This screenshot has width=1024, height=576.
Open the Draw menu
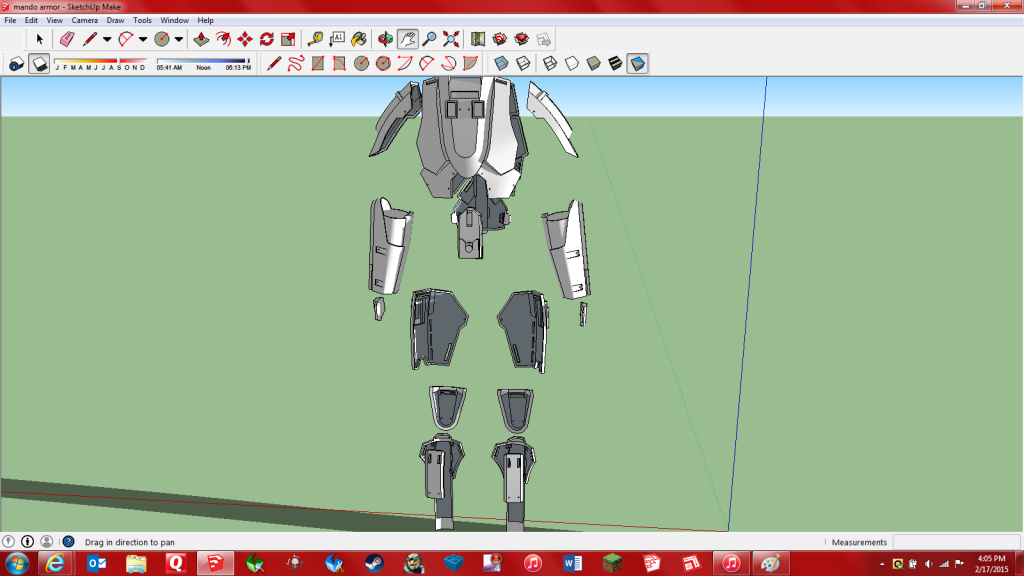115,20
